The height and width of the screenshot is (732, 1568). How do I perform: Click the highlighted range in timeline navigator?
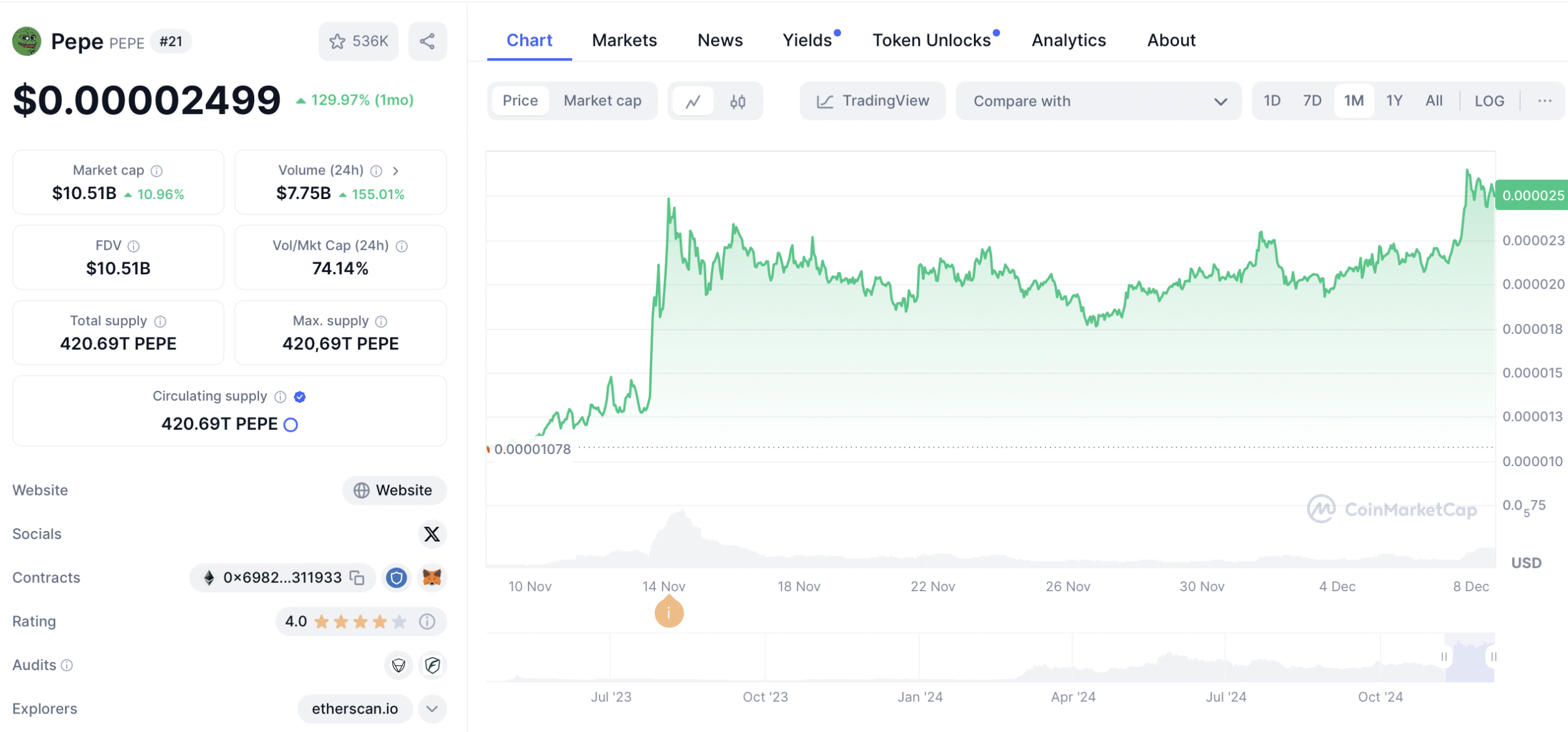[x=1469, y=658]
